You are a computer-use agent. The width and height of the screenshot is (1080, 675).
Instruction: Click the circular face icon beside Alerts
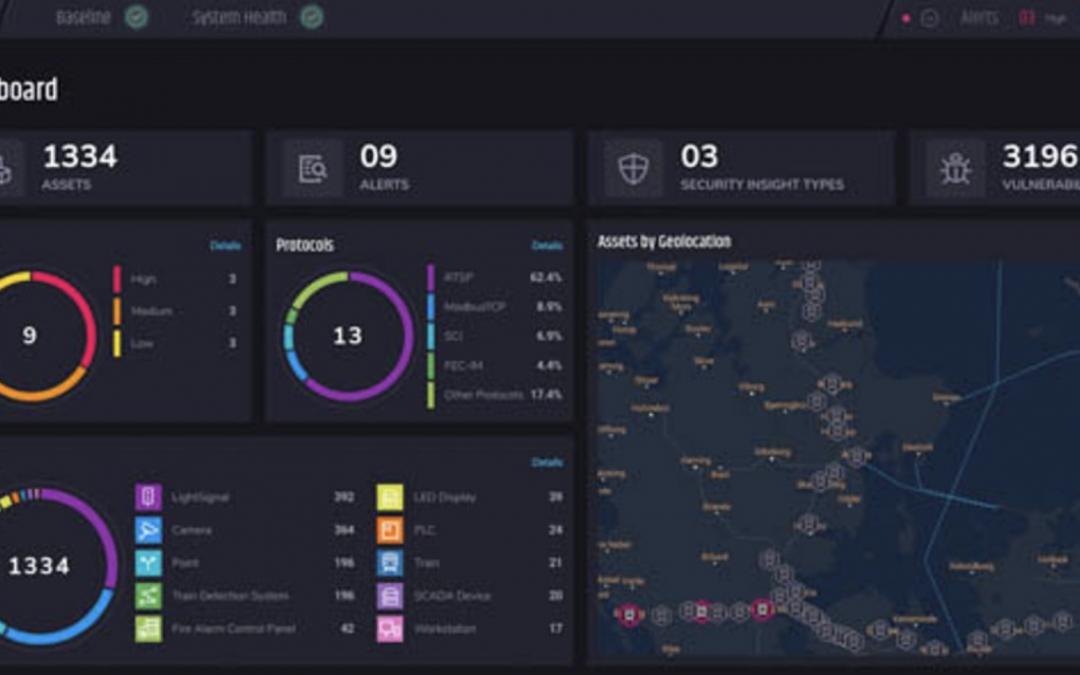coord(929,18)
